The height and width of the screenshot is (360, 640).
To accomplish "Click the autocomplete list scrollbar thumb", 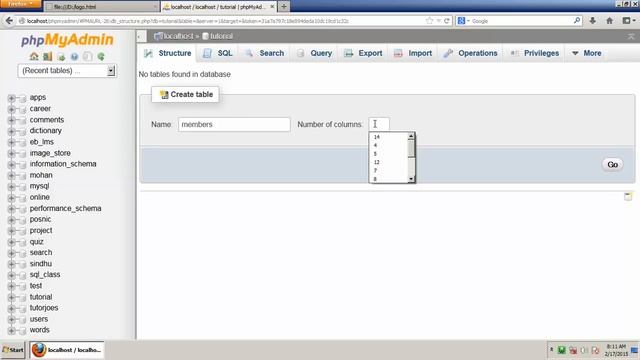I will click(411, 149).
